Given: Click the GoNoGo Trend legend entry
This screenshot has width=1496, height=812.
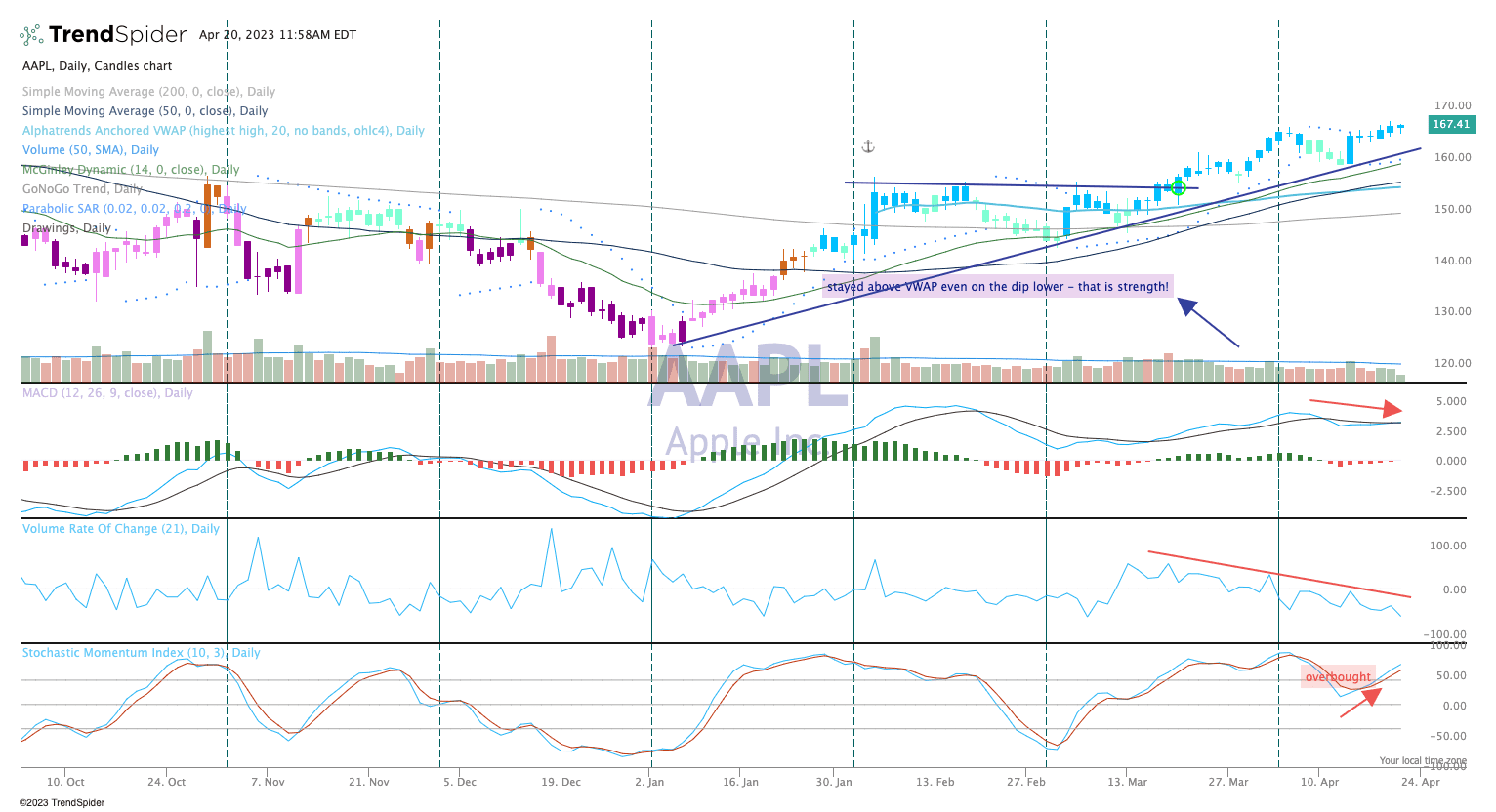Looking at the screenshot, I should tap(82, 189).
